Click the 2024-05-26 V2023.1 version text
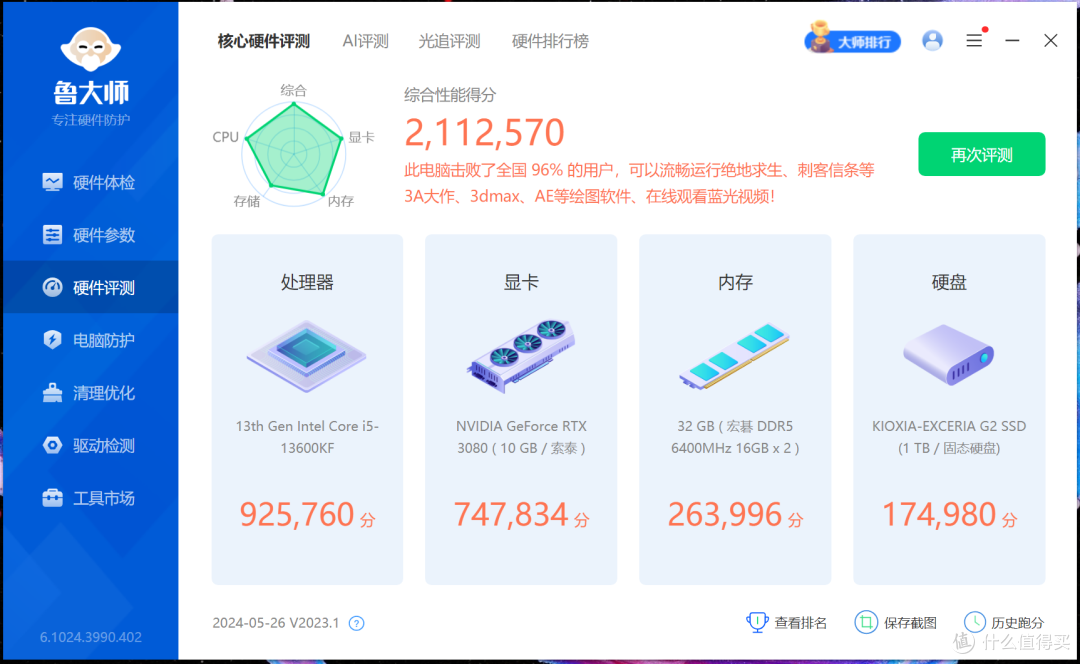Image resolution: width=1080 pixels, height=664 pixels. tap(276, 623)
